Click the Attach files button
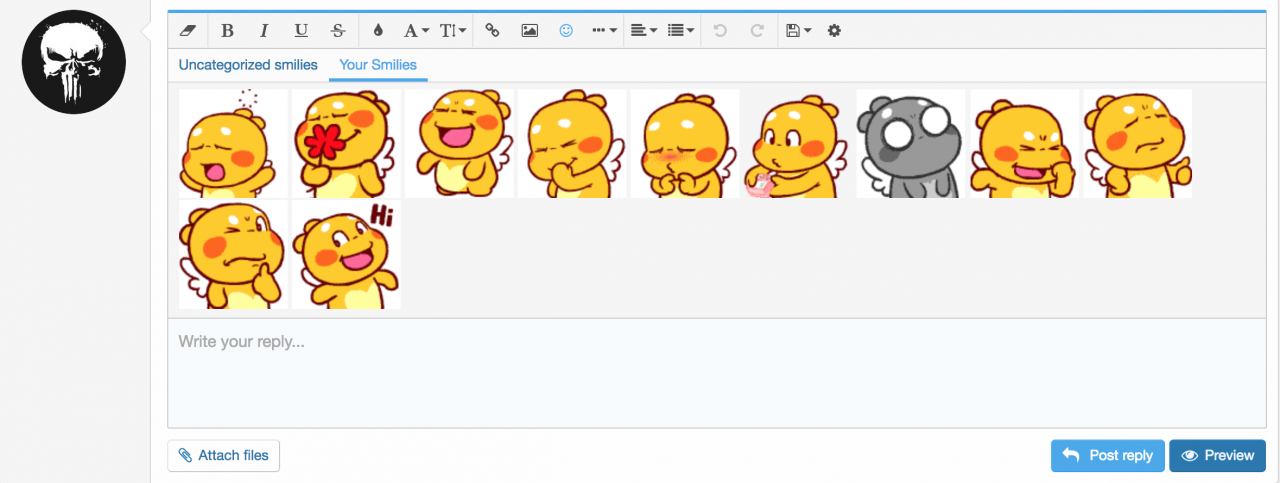Image resolution: width=1280 pixels, height=483 pixels. tap(224, 455)
